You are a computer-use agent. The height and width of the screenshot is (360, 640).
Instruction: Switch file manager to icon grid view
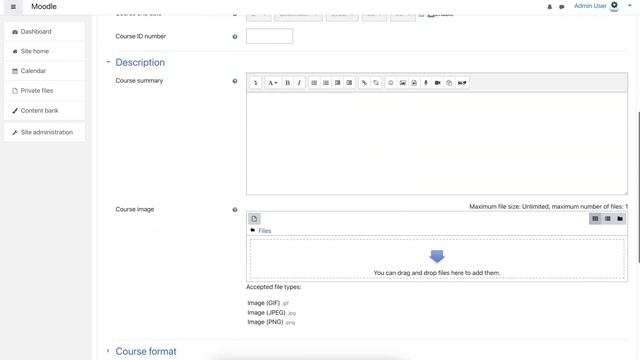(595, 219)
